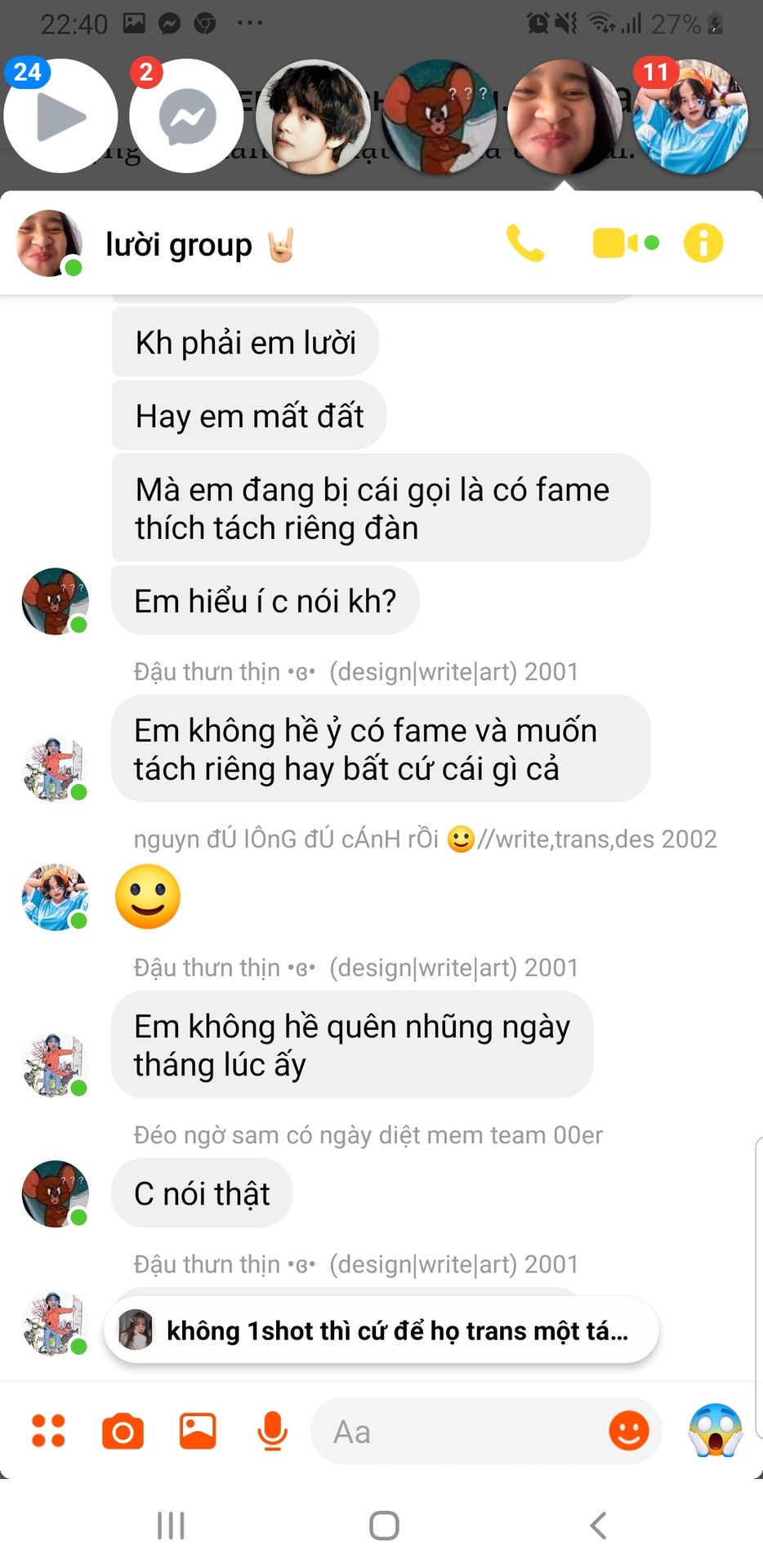This screenshot has width=763, height=1568.
Task: Open the lười group chat title
Action: [x=179, y=244]
